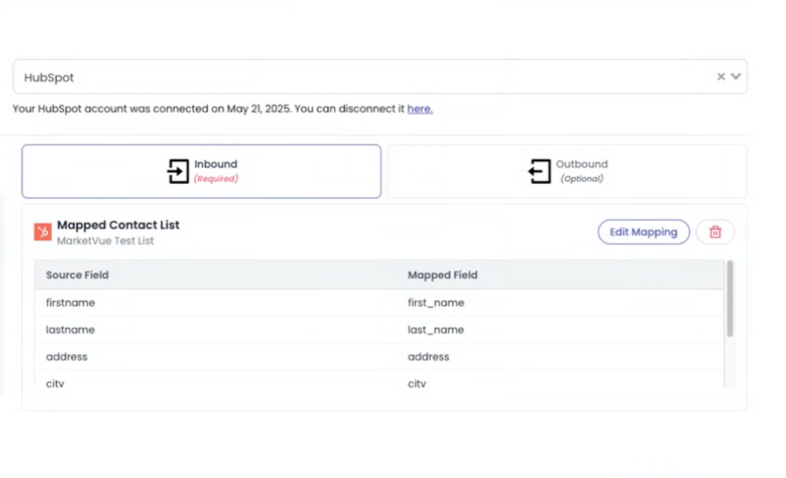Select the 'lastname' source cell
This screenshot has height=478, width=786.
pos(70,330)
